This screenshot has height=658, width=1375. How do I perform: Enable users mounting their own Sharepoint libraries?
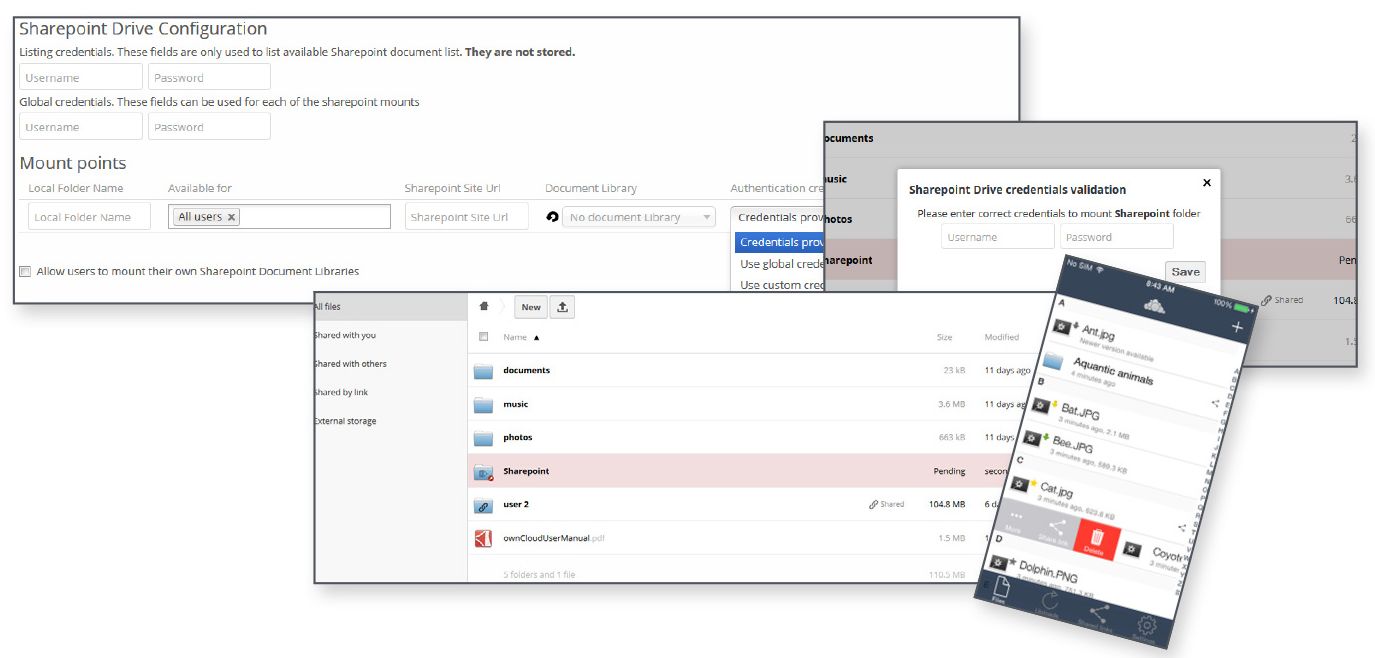[x=25, y=271]
